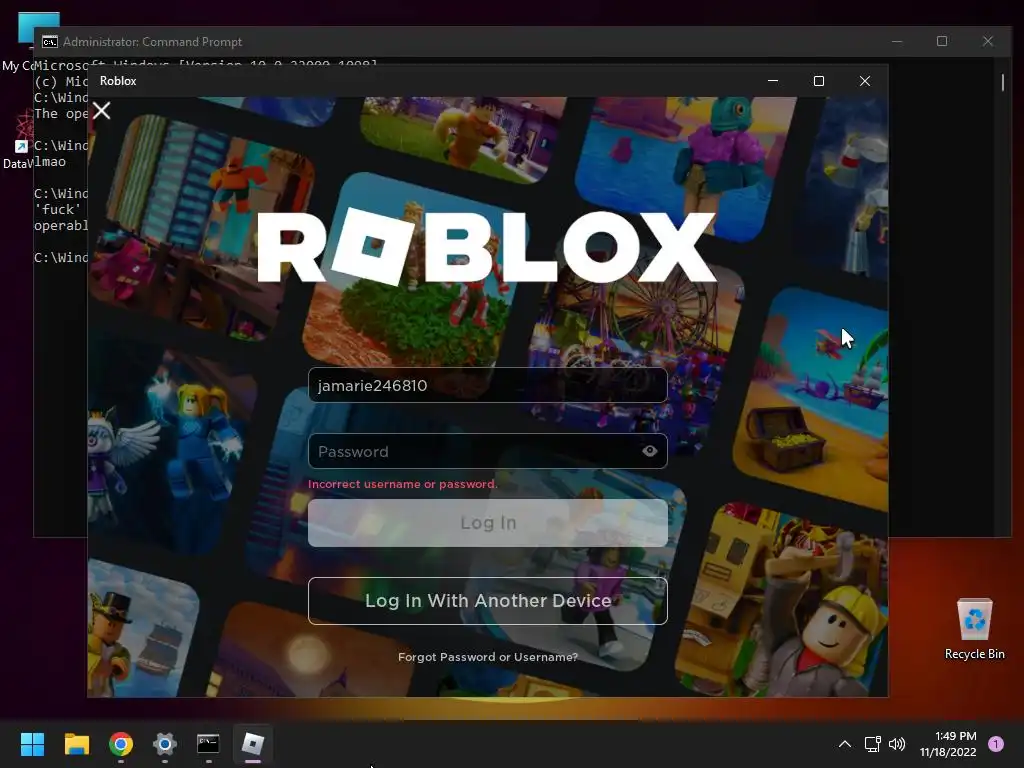Choose Log In With Another Device
The height and width of the screenshot is (768, 1024).
tap(488, 601)
